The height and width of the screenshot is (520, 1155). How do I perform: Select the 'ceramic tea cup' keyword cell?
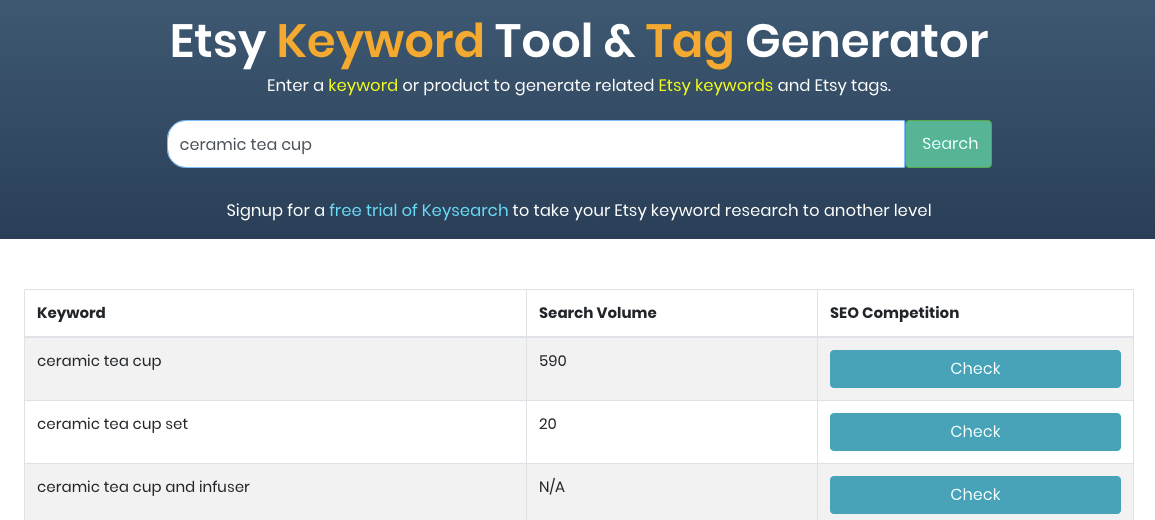click(x=275, y=369)
